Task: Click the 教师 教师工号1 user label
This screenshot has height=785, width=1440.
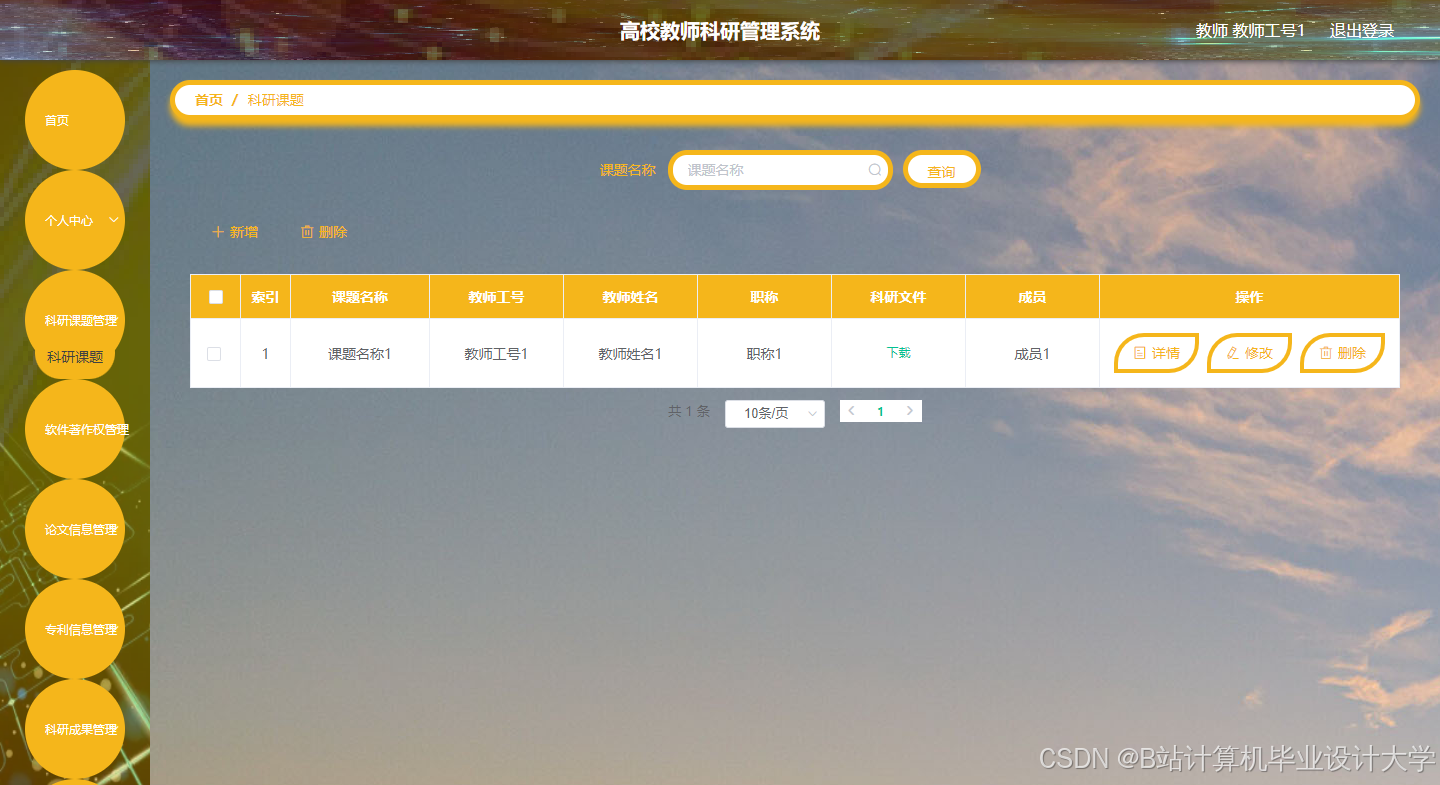Action: click(1250, 31)
